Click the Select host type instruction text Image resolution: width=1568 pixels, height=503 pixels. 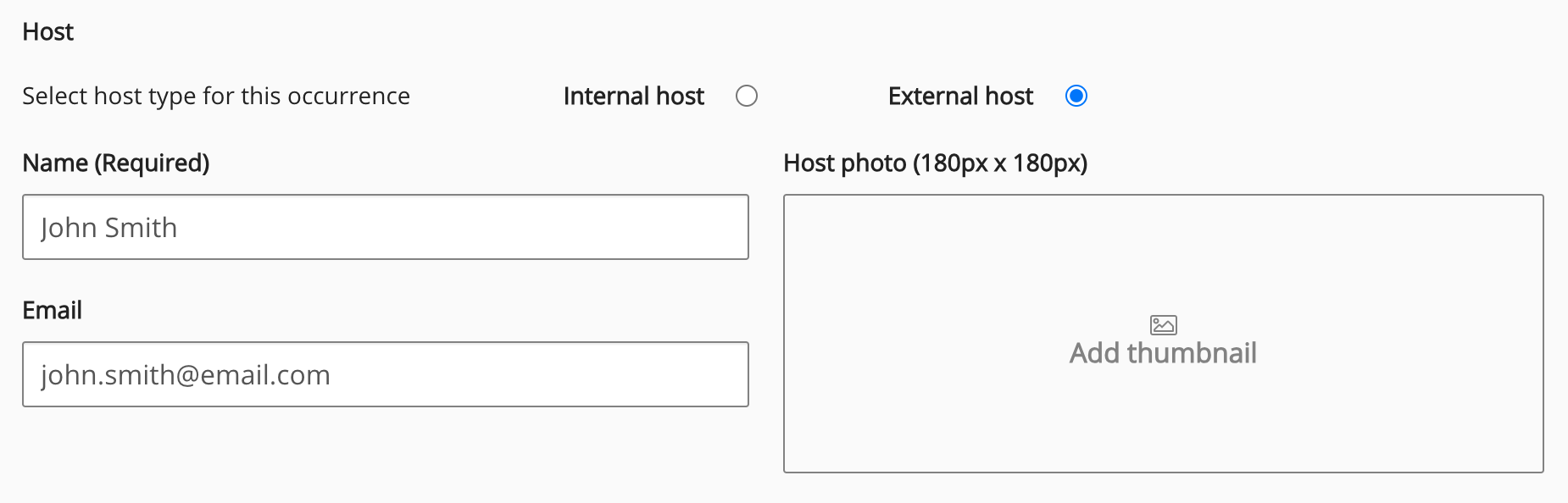[215, 97]
